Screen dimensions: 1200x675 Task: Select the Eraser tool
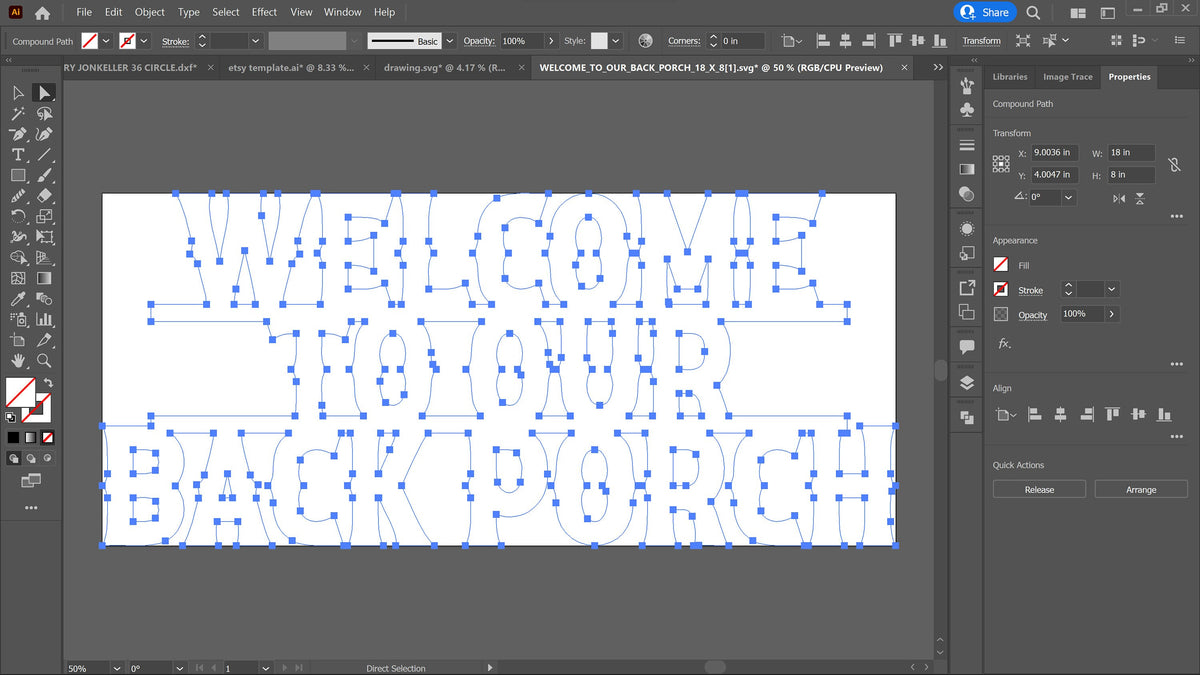click(x=44, y=196)
